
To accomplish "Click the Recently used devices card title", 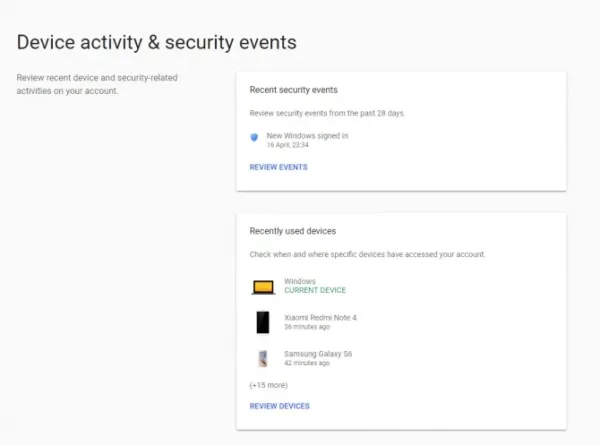I will tap(293, 231).
